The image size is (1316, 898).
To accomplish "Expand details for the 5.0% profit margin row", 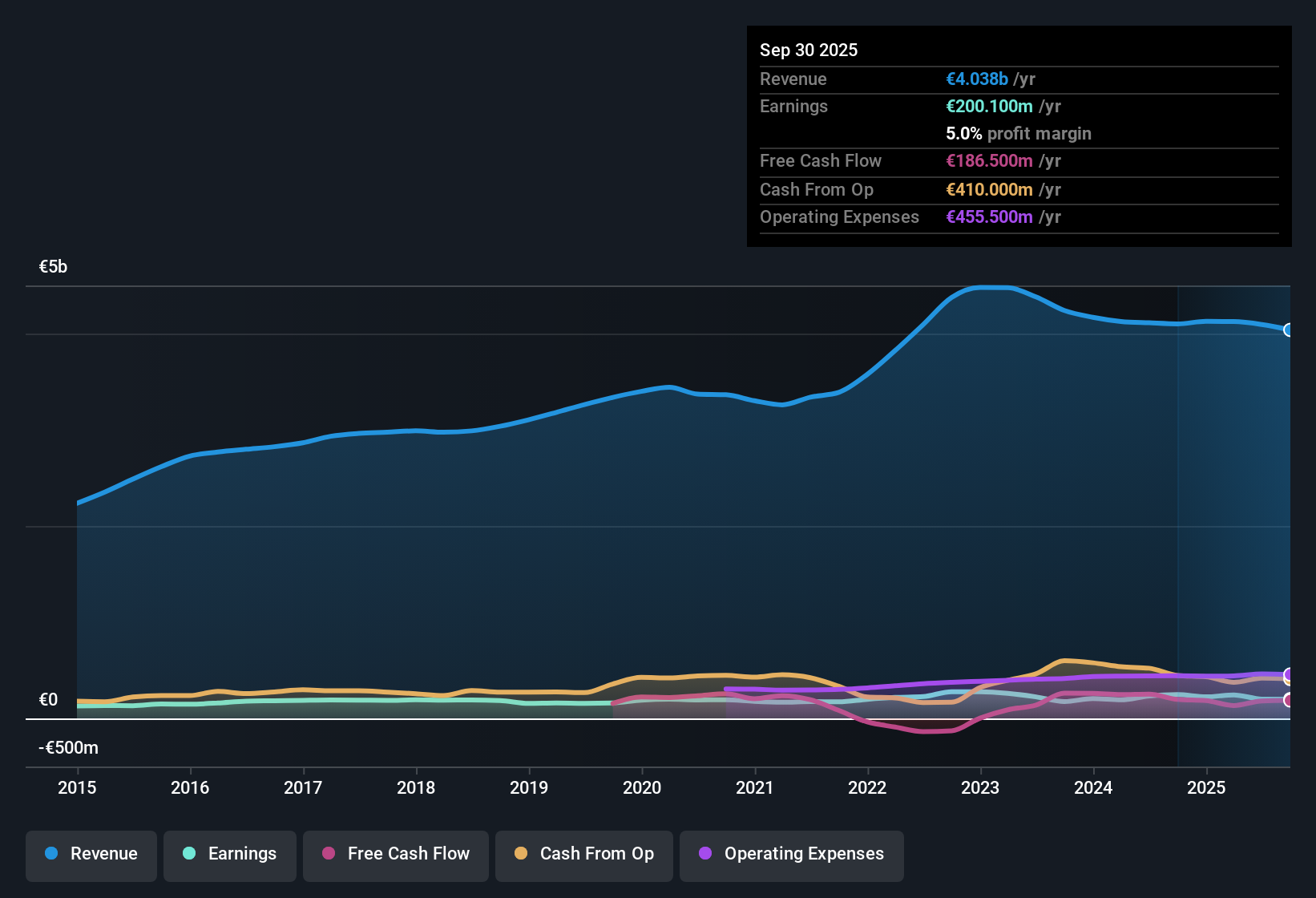I will (x=1018, y=134).
